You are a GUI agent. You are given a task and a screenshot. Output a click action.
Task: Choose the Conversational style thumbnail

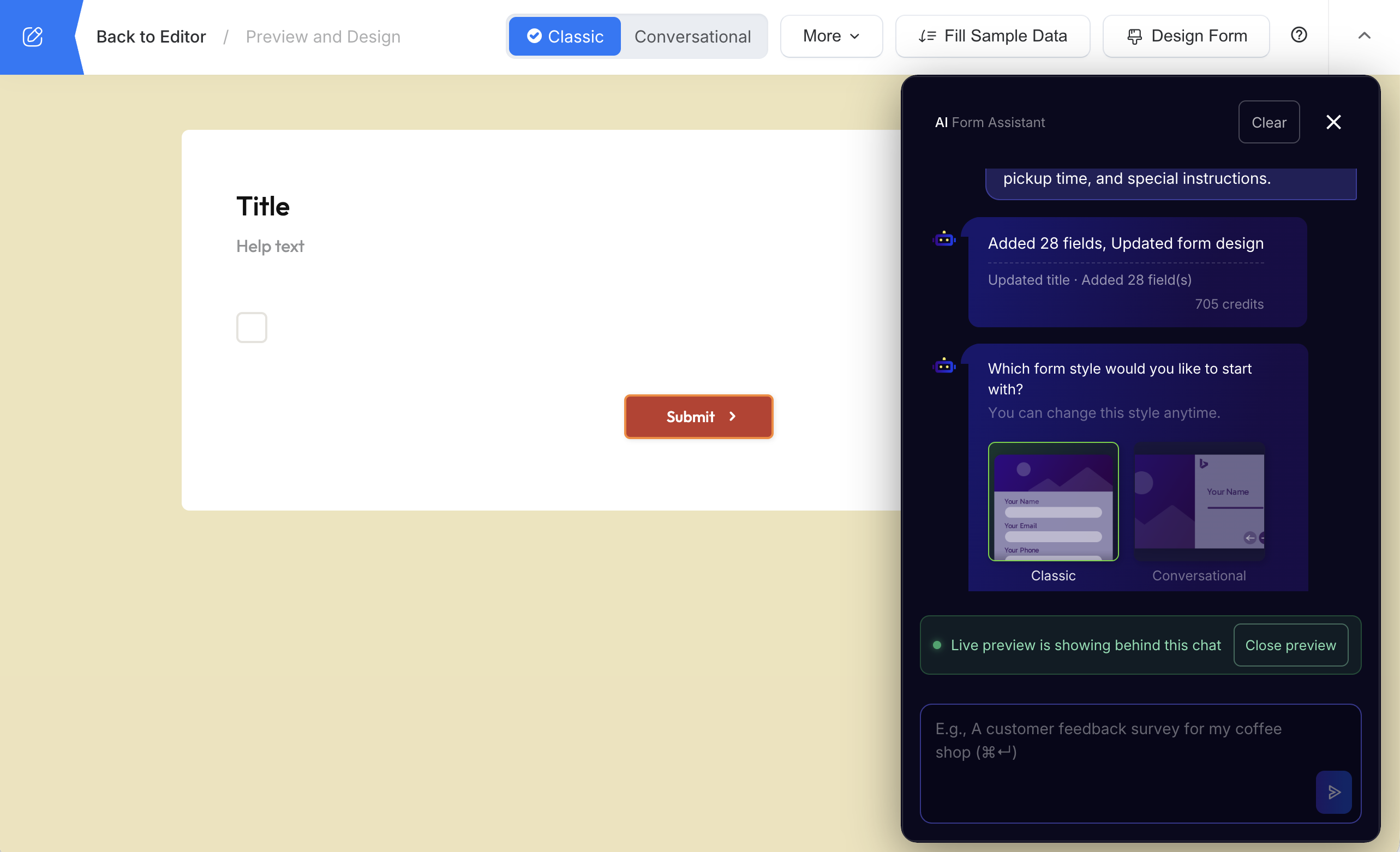click(x=1199, y=501)
